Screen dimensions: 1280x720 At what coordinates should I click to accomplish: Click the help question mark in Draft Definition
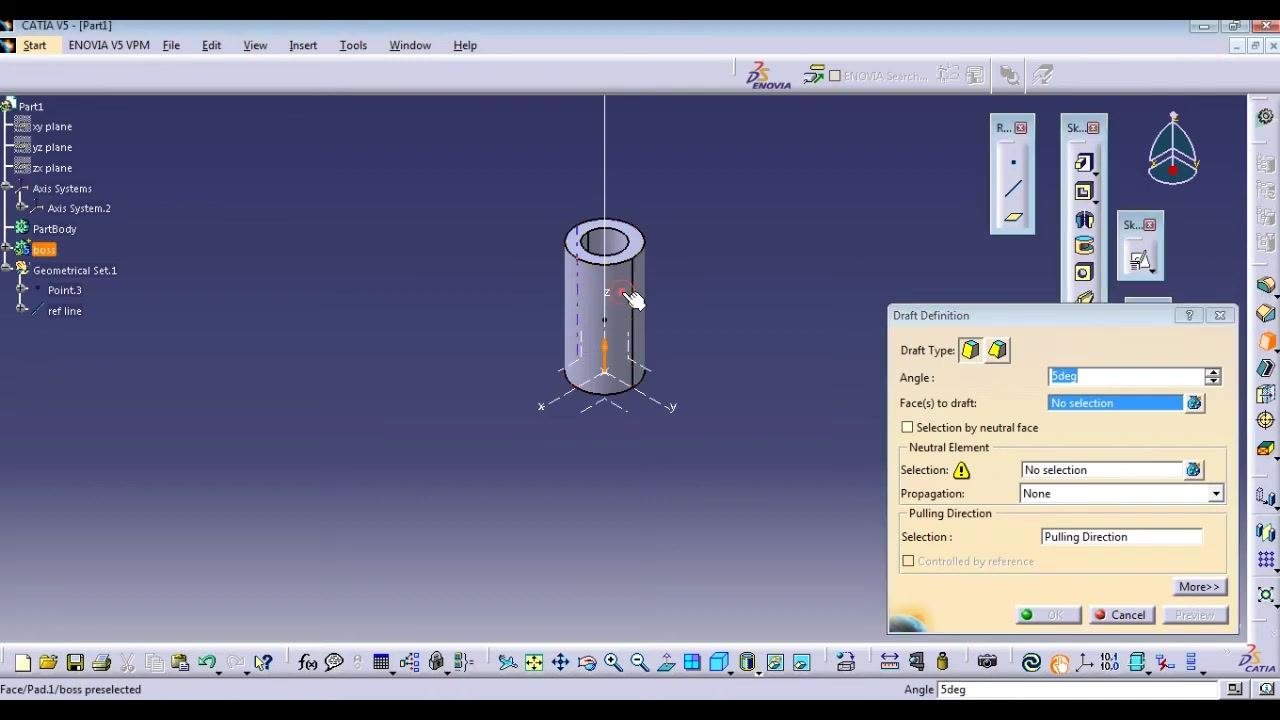[1189, 315]
